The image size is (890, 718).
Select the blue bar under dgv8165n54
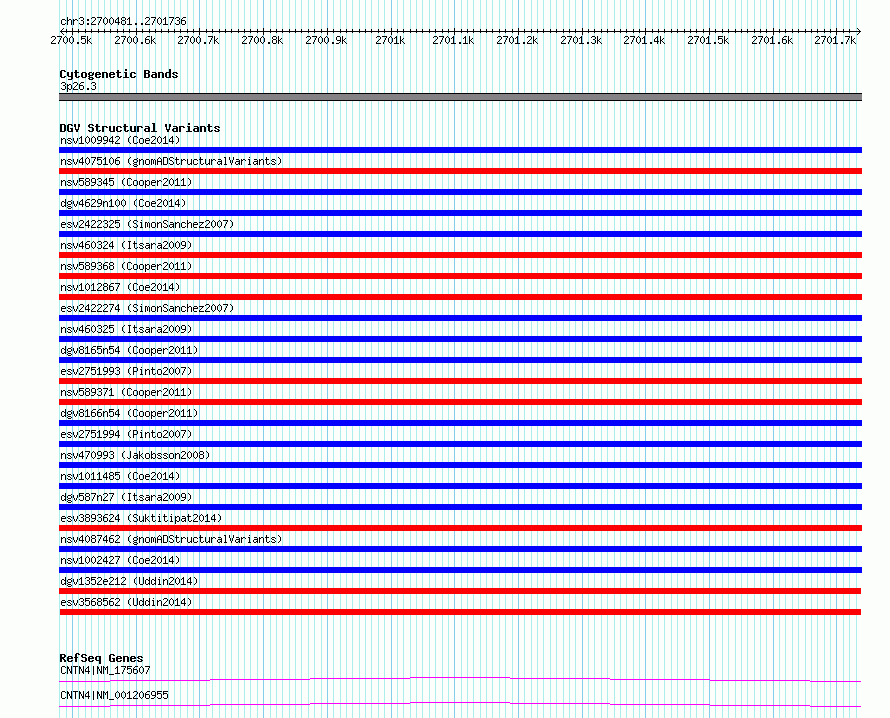click(460, 360)
